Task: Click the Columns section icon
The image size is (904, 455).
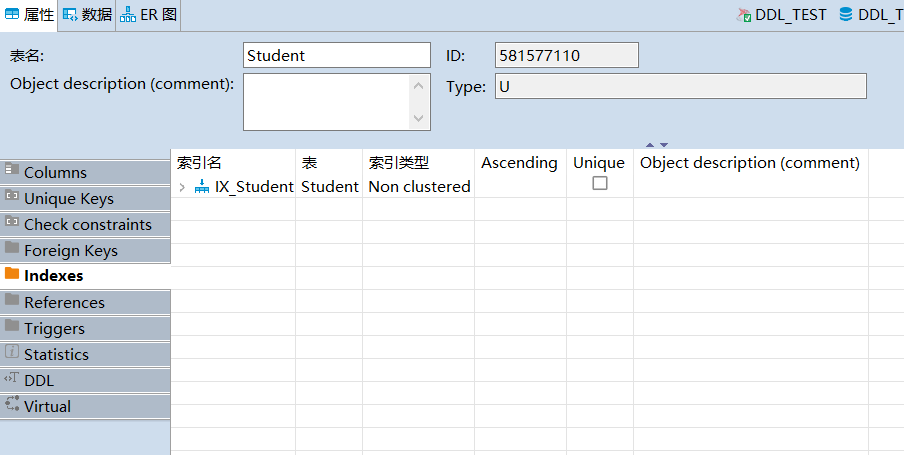Action: pos(12,171)
